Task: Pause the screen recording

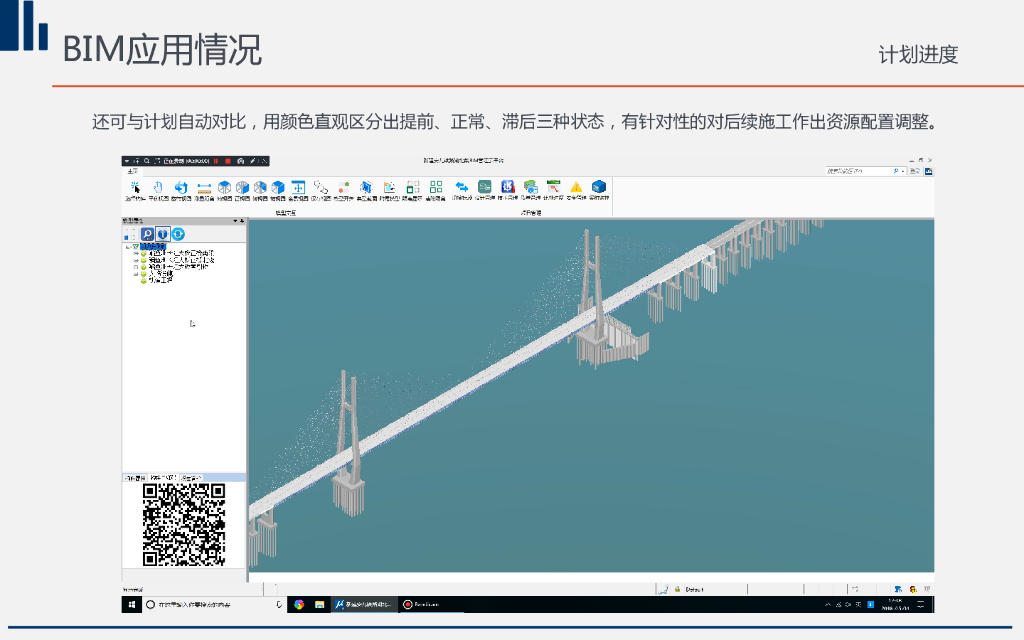Action: 216,161
